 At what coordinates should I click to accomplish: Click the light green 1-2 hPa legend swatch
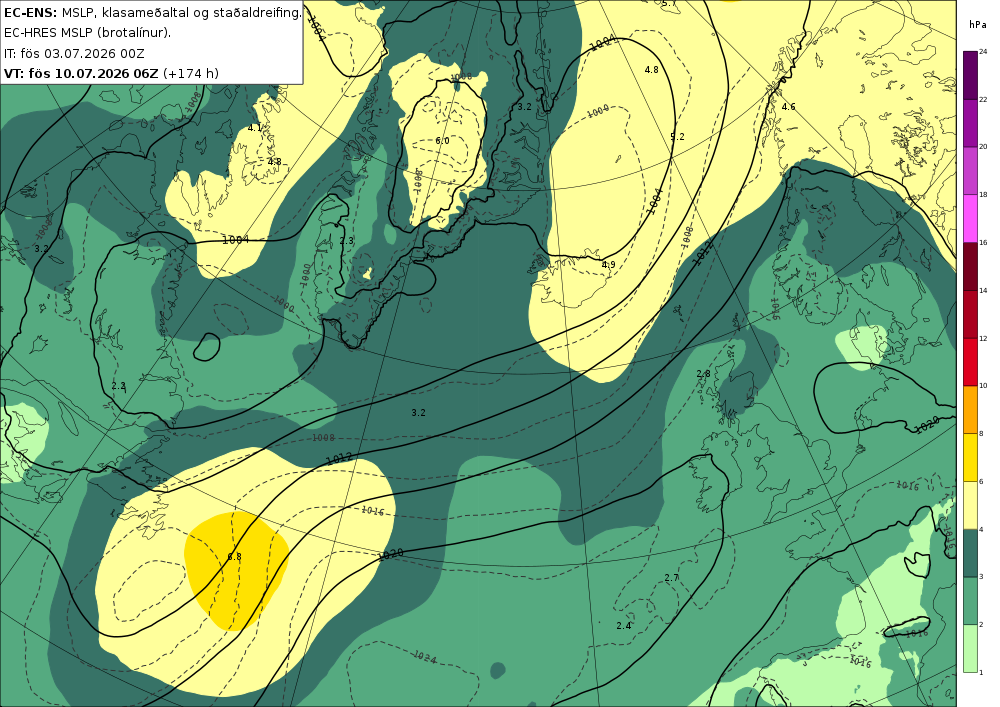[970, 648]
